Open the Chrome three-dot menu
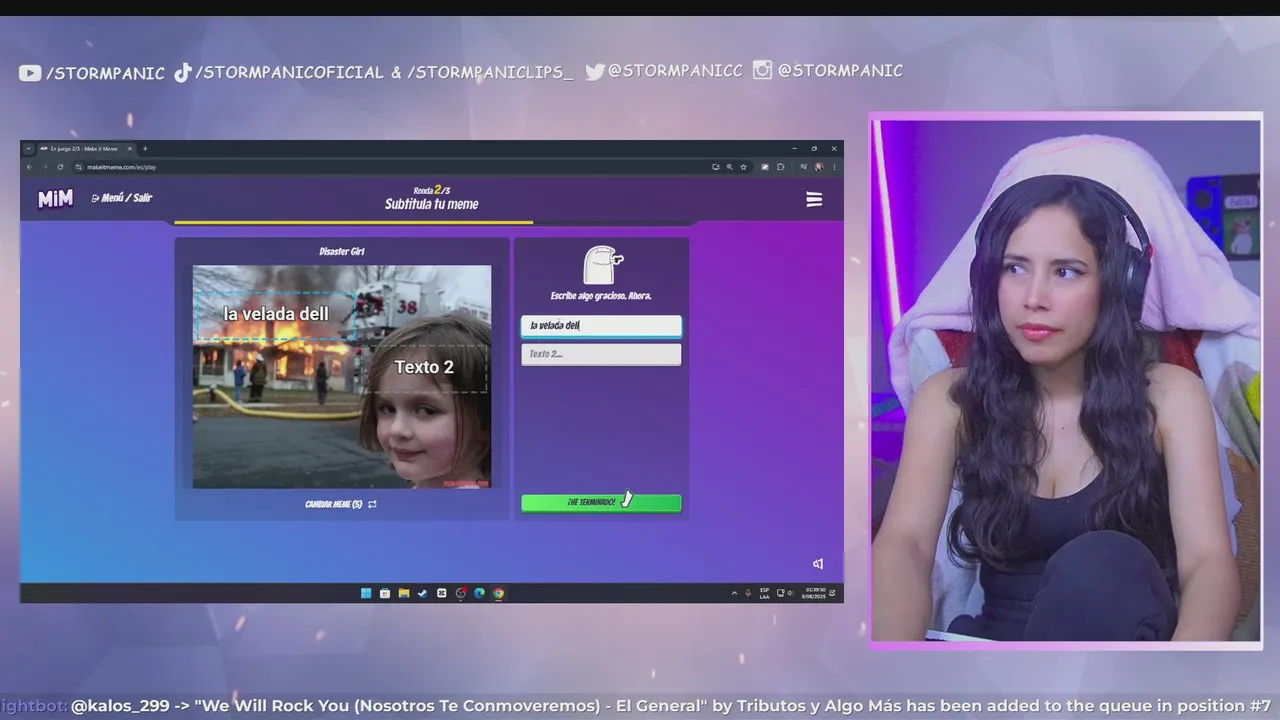1280x720 pixels. pyautogui.click(x=834, y=167)
